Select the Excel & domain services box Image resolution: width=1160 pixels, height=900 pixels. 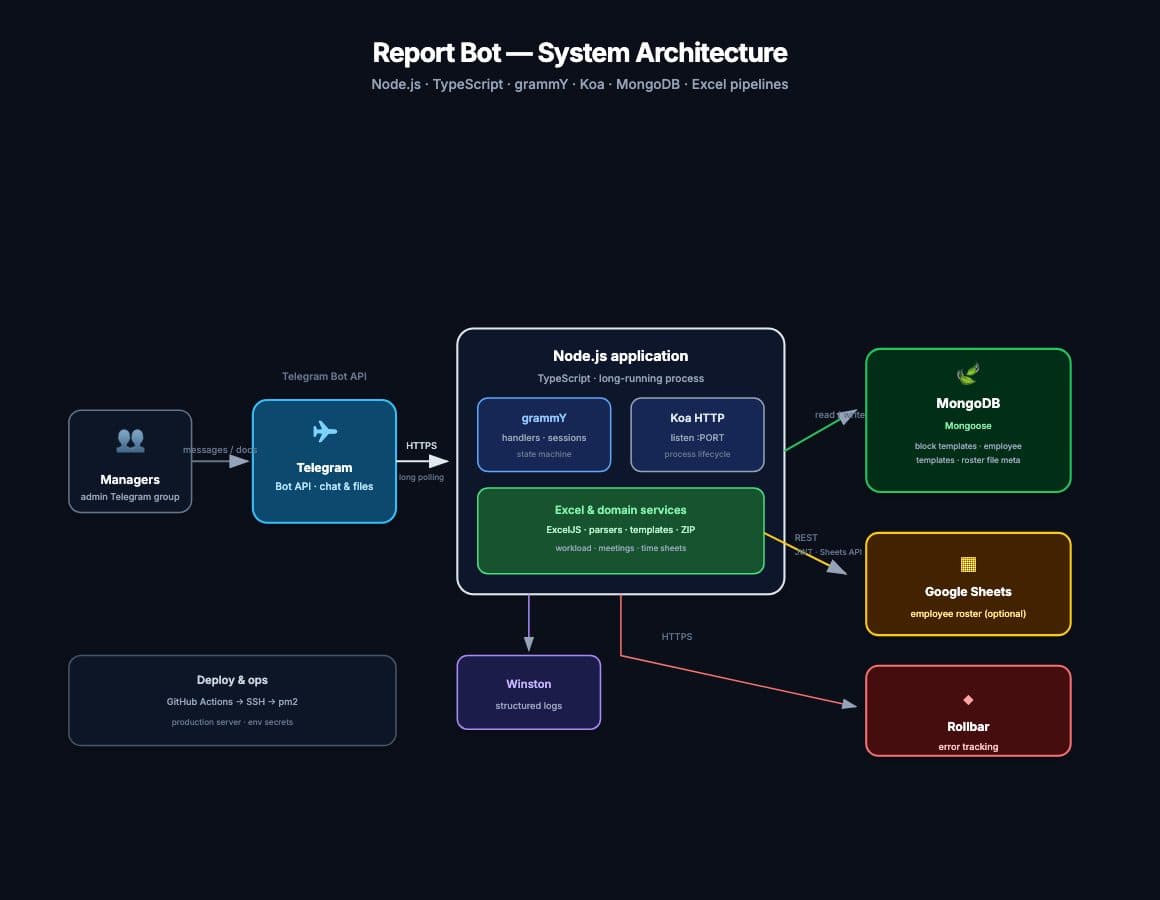pyautogui.click(x=621, y=531)
